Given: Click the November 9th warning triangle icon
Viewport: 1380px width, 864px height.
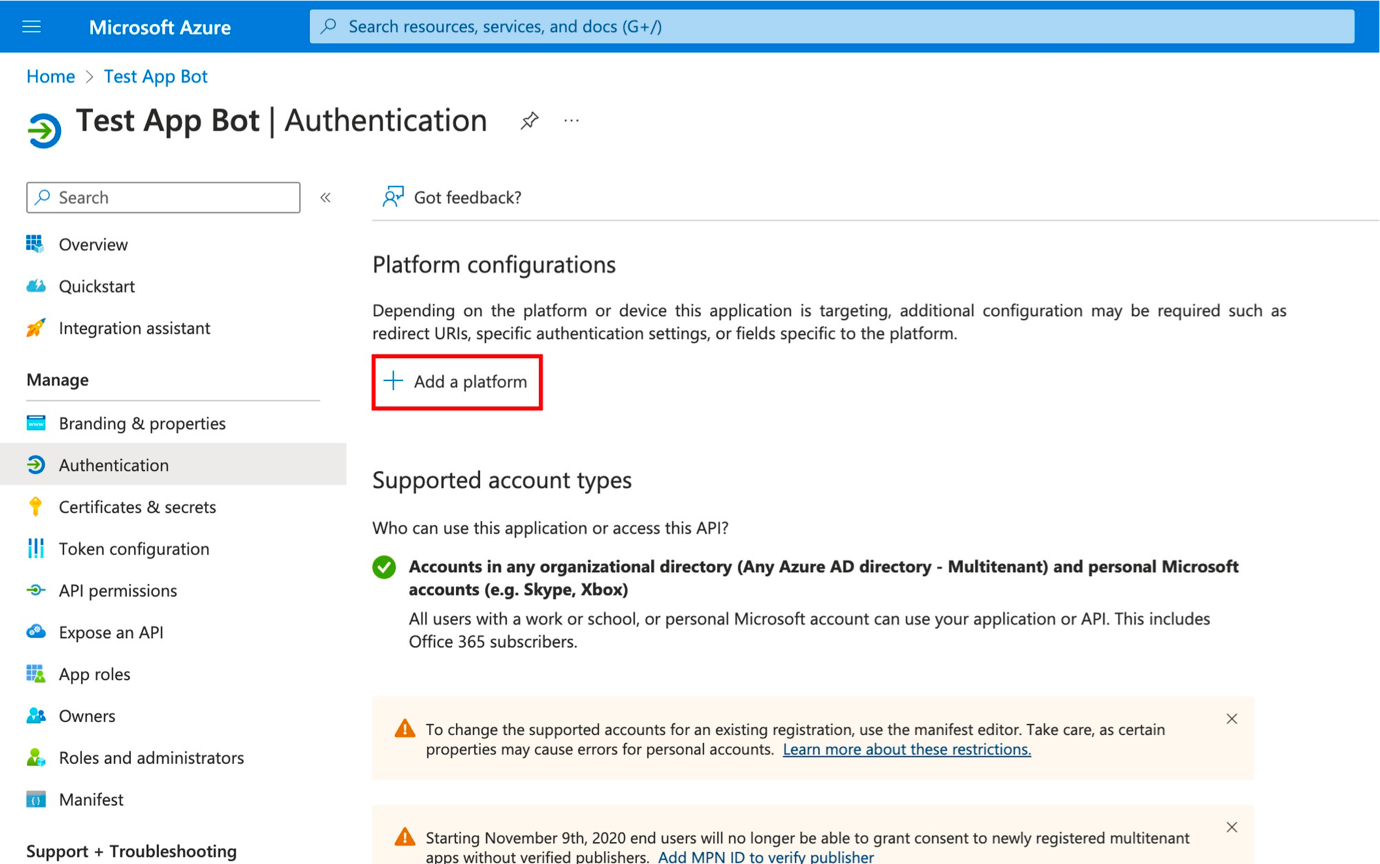Looking at the screenshot, I should 405,836.
